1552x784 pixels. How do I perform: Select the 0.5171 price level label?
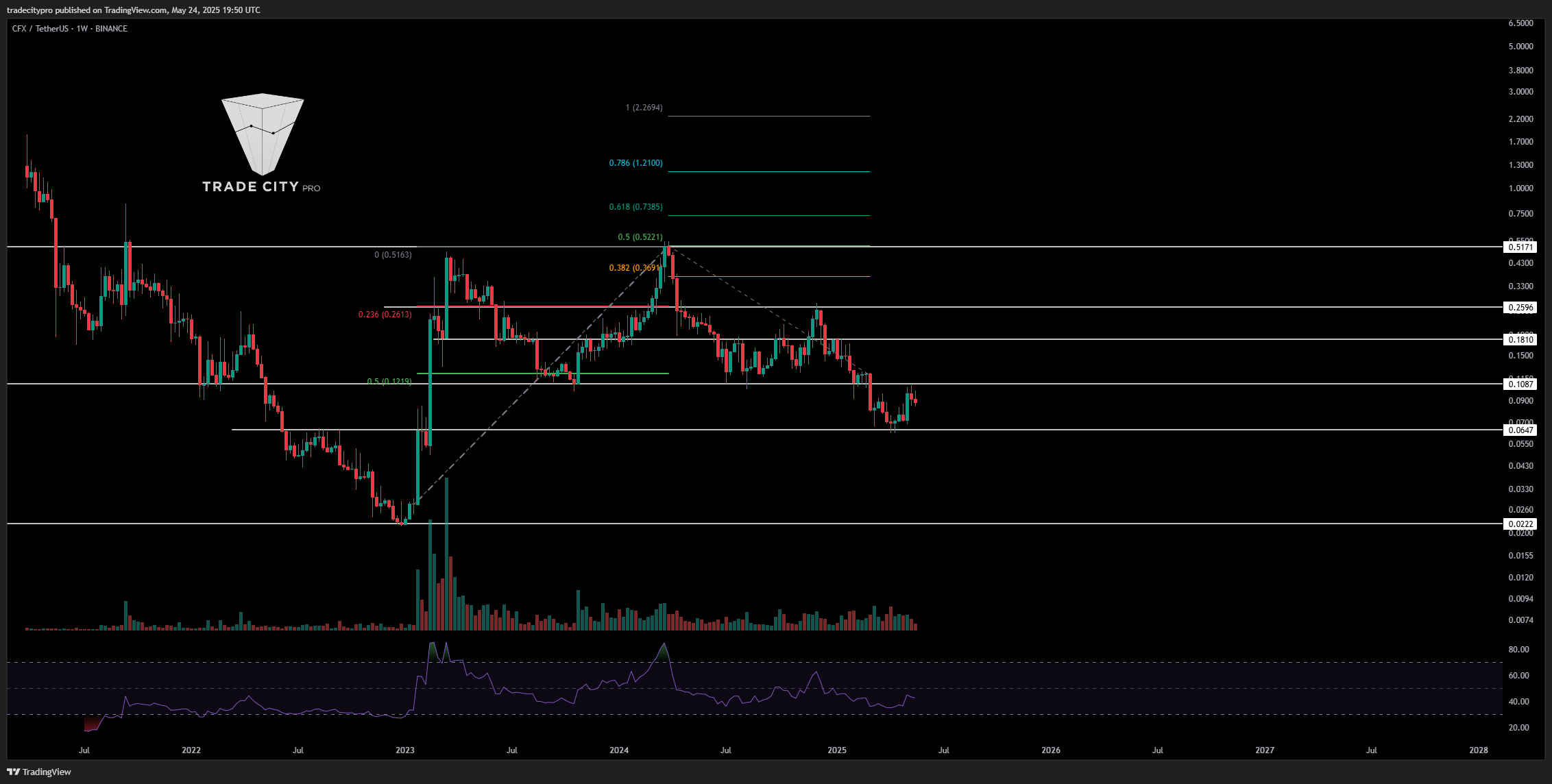1520,247
